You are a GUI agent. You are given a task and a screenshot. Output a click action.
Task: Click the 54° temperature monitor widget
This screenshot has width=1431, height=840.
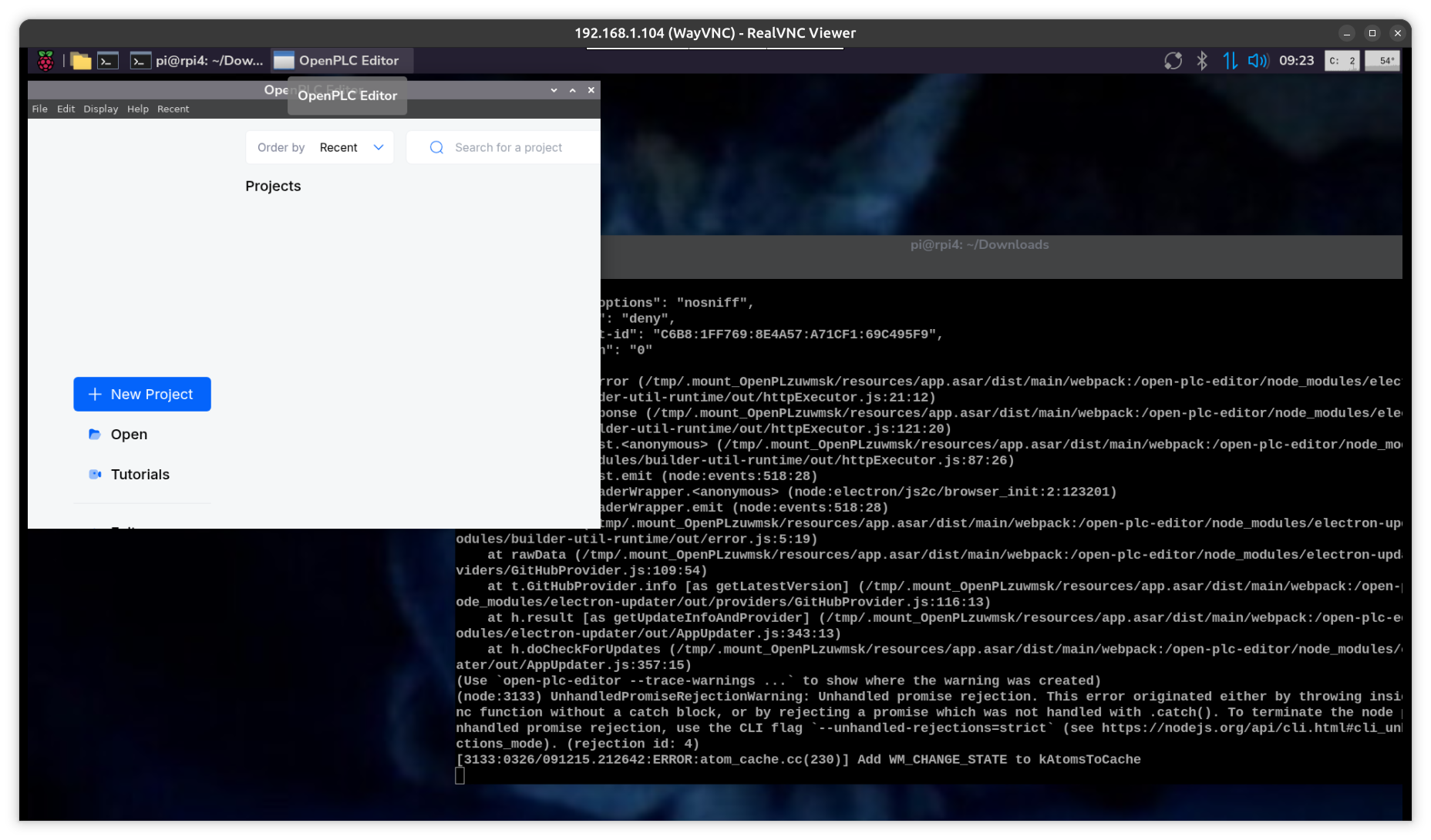[1382, 61]
